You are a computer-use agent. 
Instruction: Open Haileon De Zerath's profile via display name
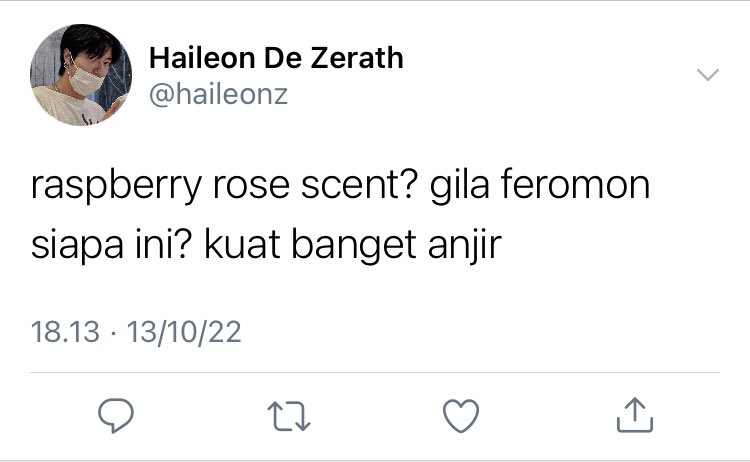pos(276,58)
